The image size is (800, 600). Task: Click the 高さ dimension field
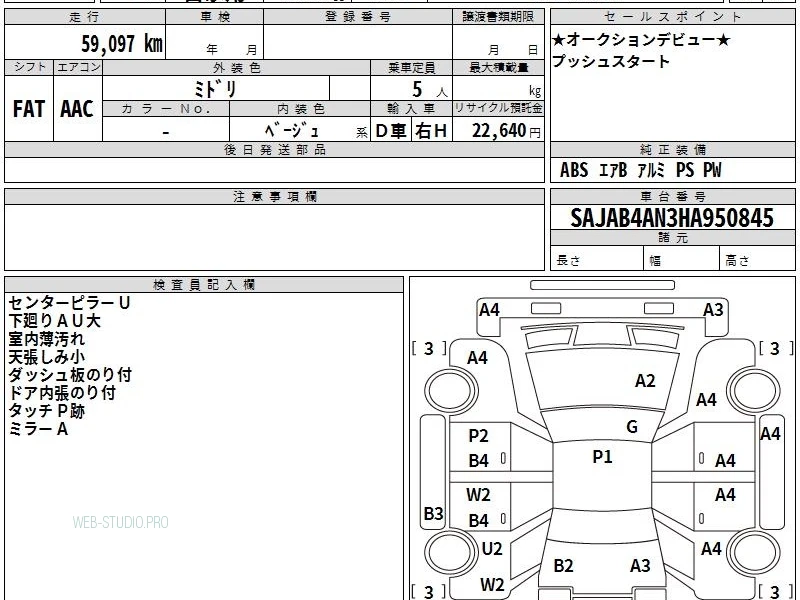pos(757,260)
